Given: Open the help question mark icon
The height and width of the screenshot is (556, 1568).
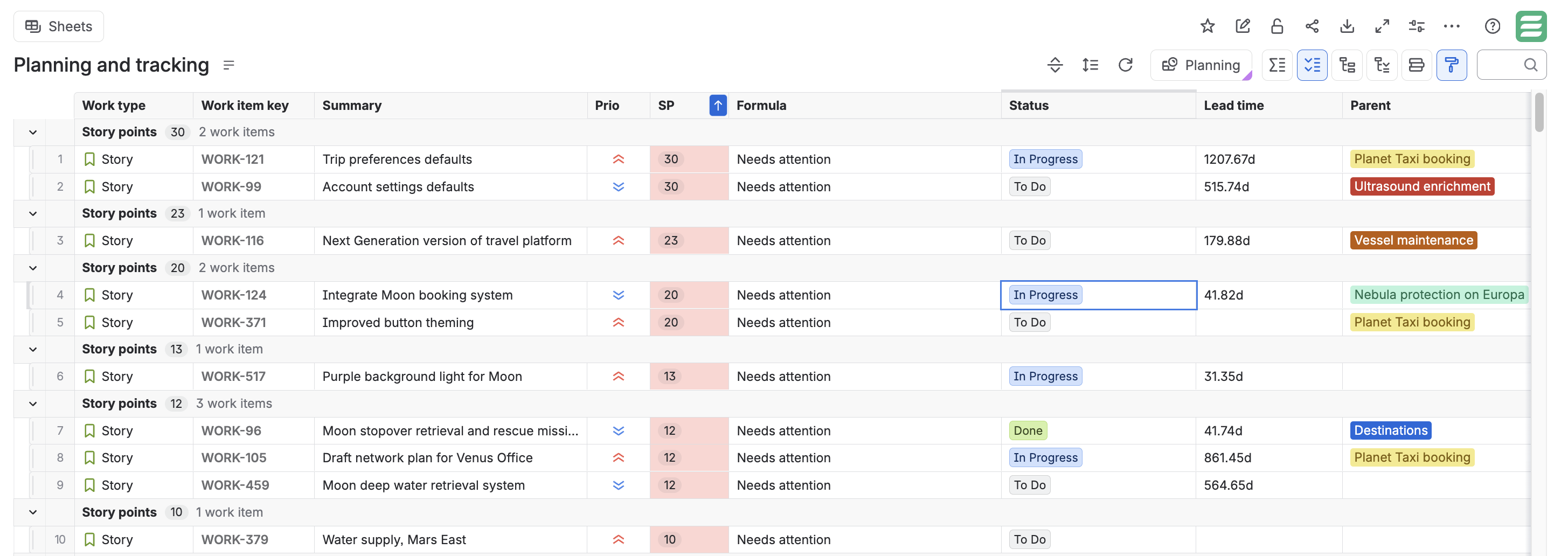Looking at the screenshot, I should point(1492,26).
